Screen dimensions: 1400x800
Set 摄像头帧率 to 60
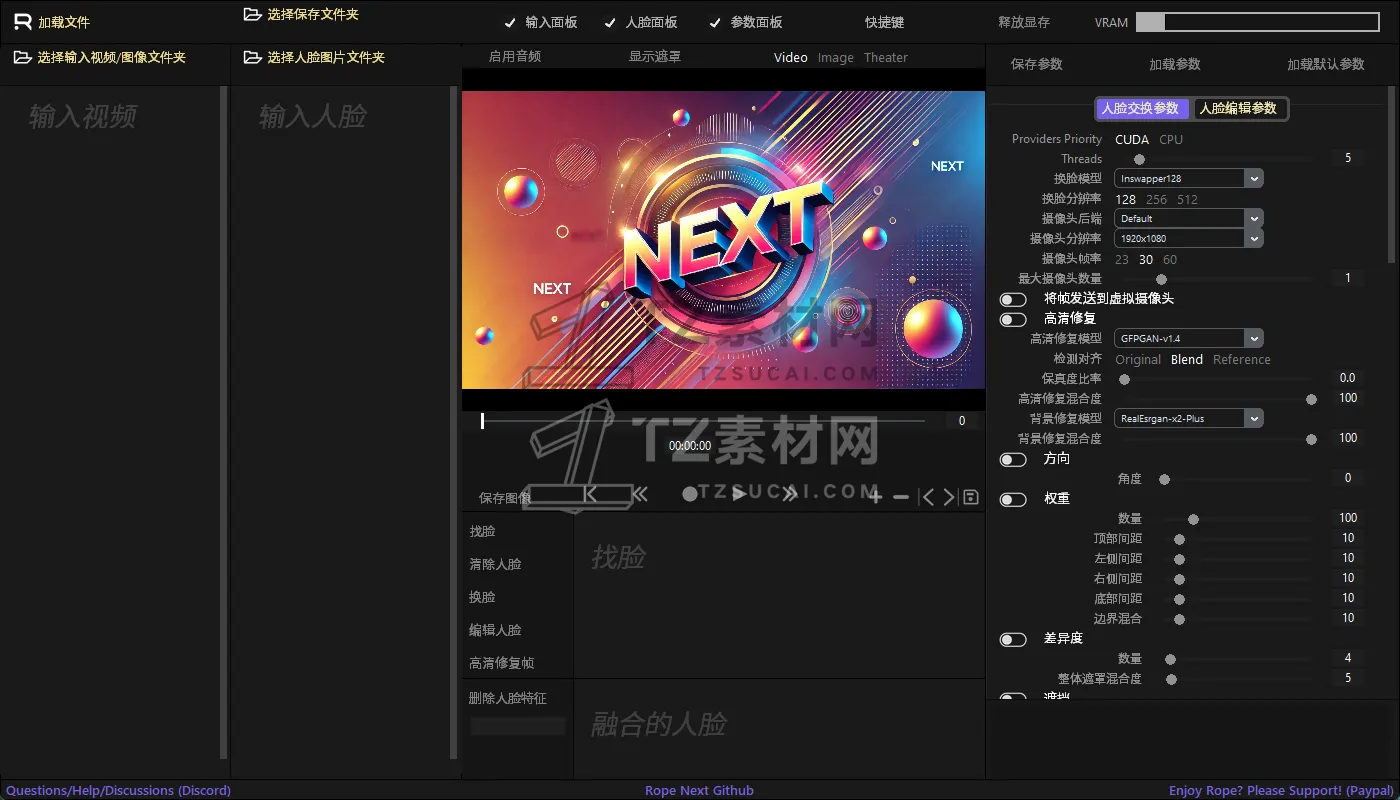tap(1170, 260)
